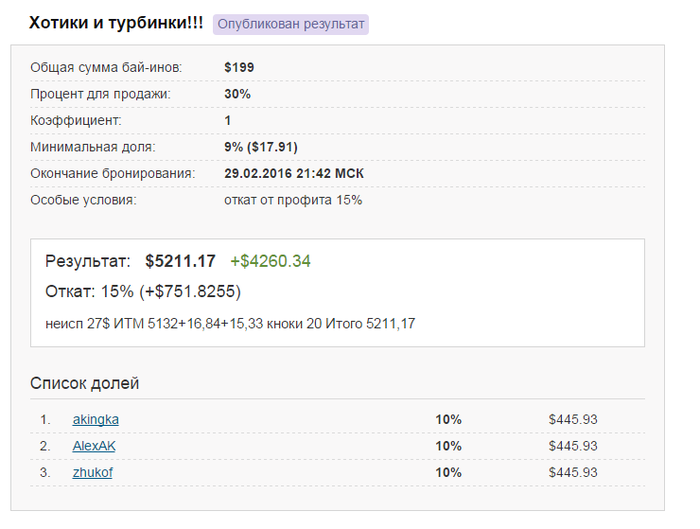Image resolution: width=700 pixels, height=529 pixels.
Task: Click the 30% sale percentage value
Action: click(237, 94)
